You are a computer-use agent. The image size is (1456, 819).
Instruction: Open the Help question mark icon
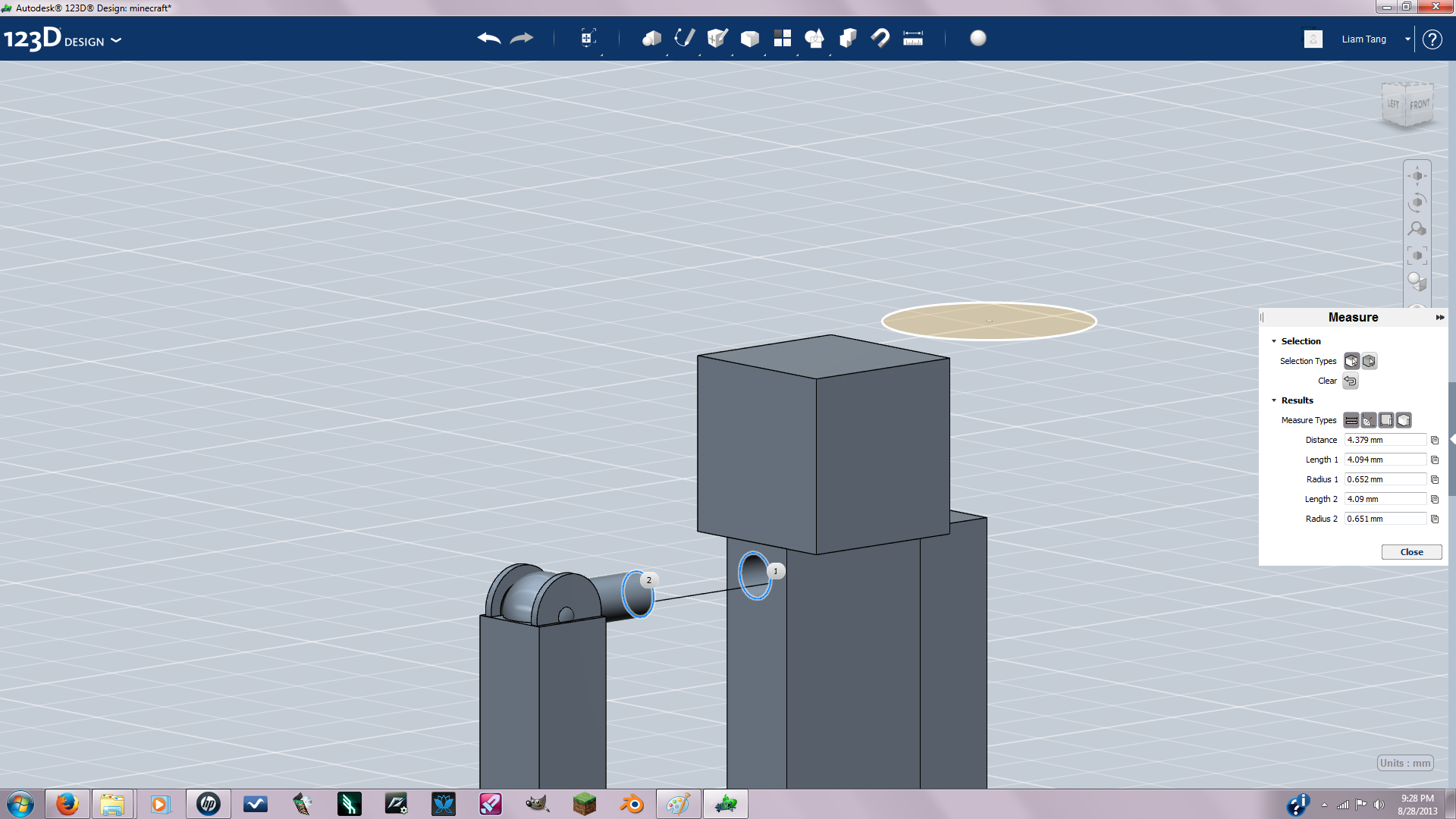[1432, 39]
